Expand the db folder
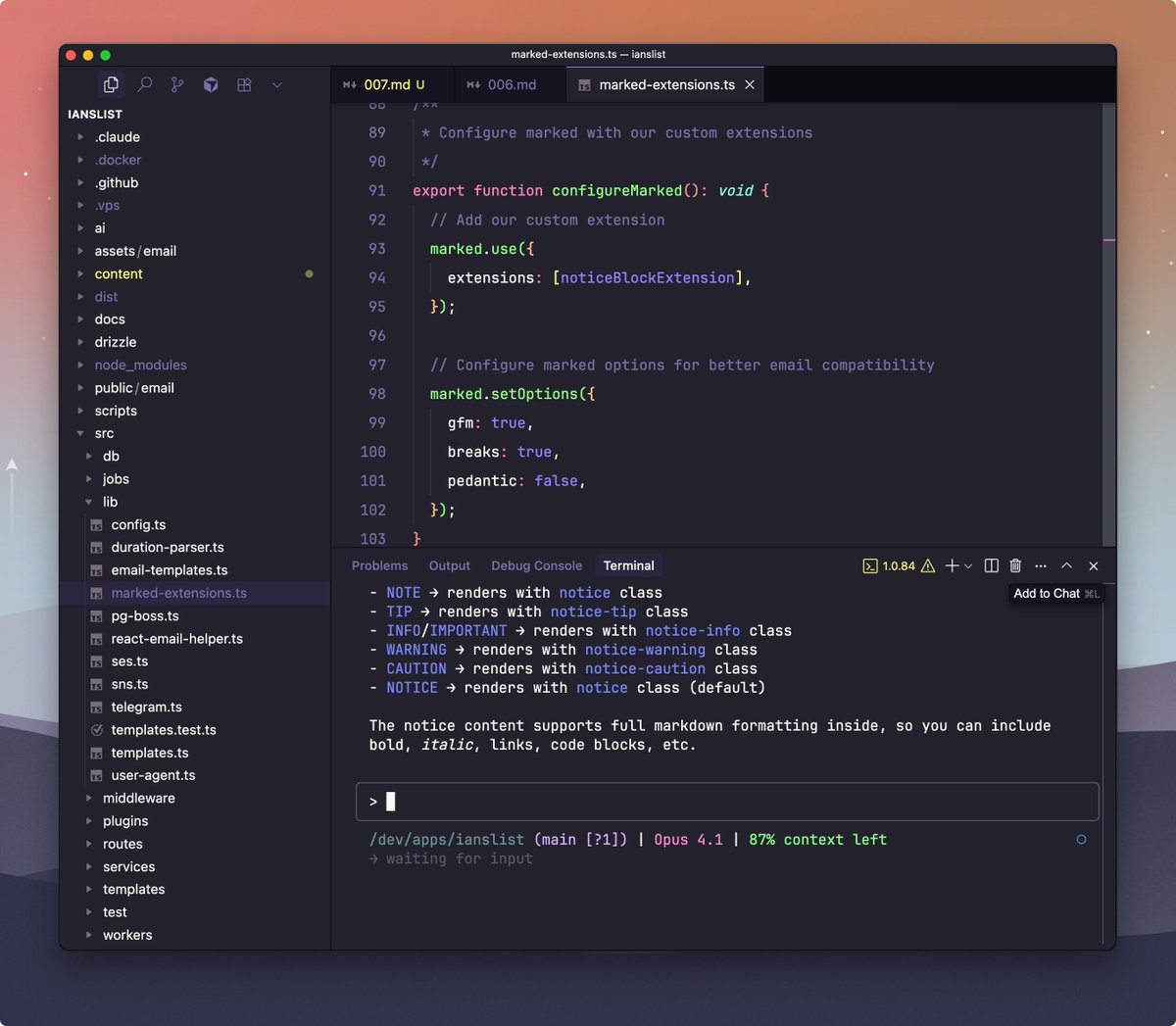The width and height of the screenshot is (1176, 1026). (194, 457)
